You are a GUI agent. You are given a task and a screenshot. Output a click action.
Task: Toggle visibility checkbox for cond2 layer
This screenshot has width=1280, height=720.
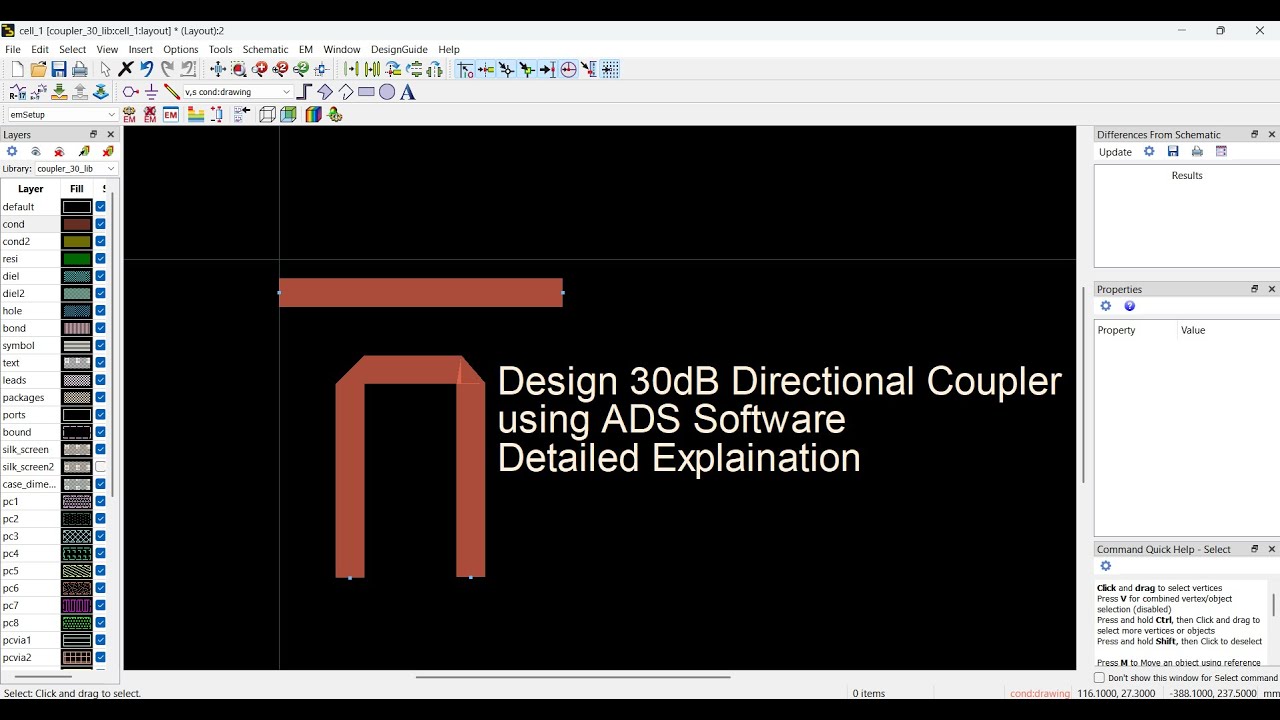[100, 241]
